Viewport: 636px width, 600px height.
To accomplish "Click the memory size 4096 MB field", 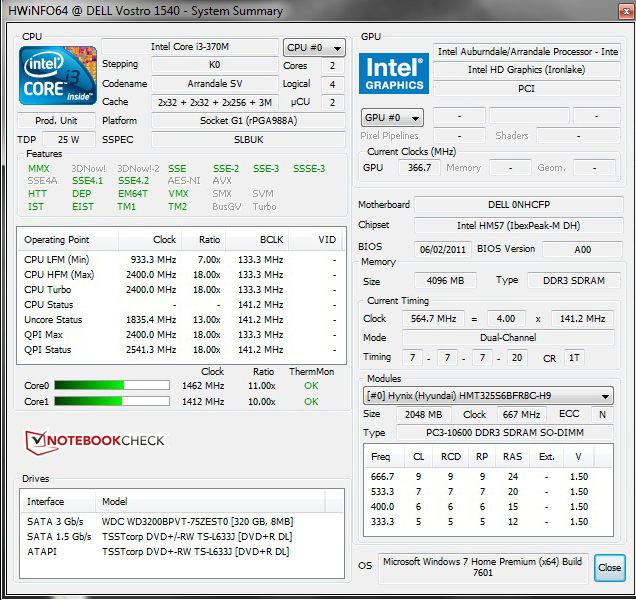I will tap(445, 280).
